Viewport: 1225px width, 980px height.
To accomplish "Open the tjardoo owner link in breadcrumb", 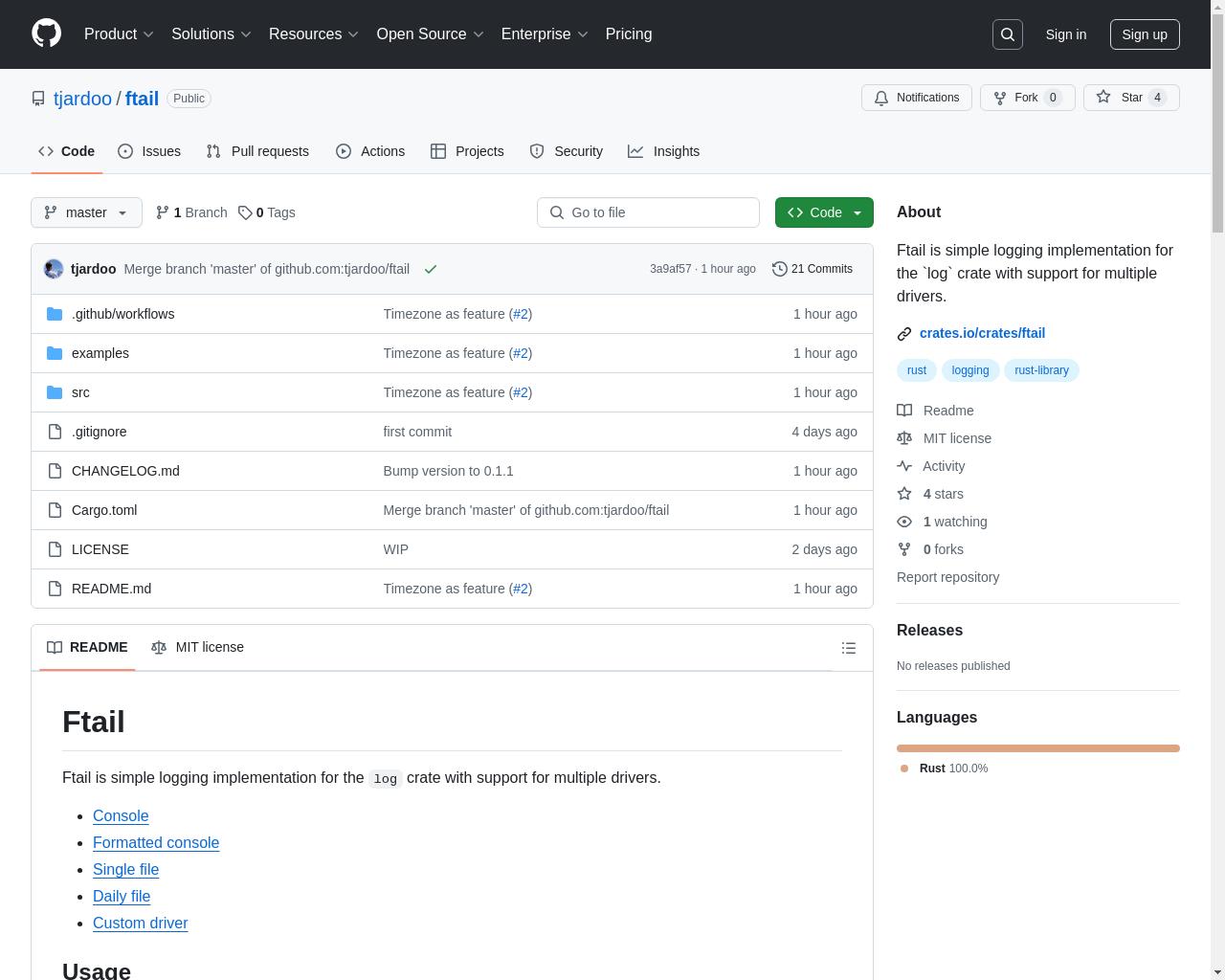I will click(x=82, y=99).
